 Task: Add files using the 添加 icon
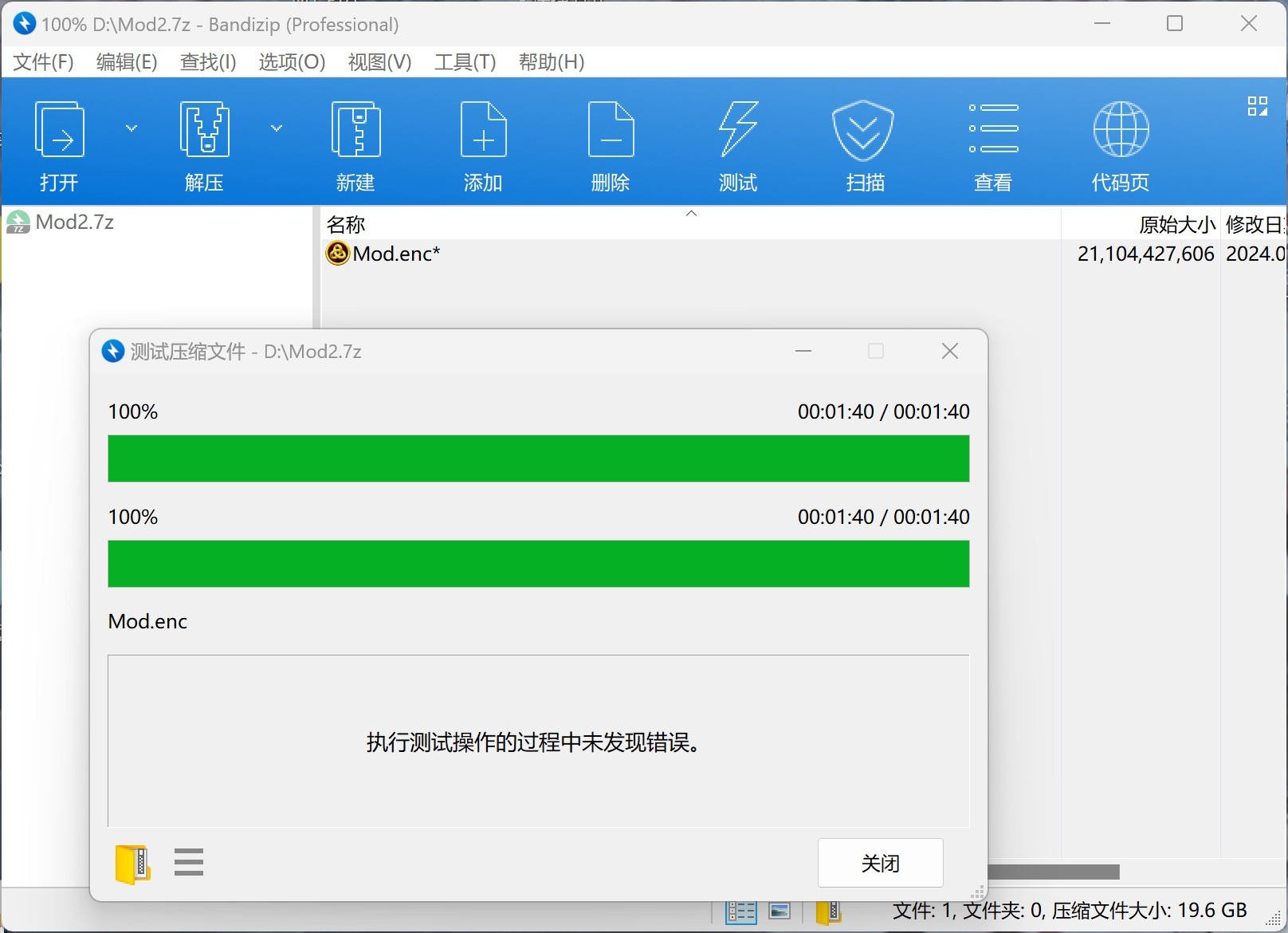(x=483, y=144)
